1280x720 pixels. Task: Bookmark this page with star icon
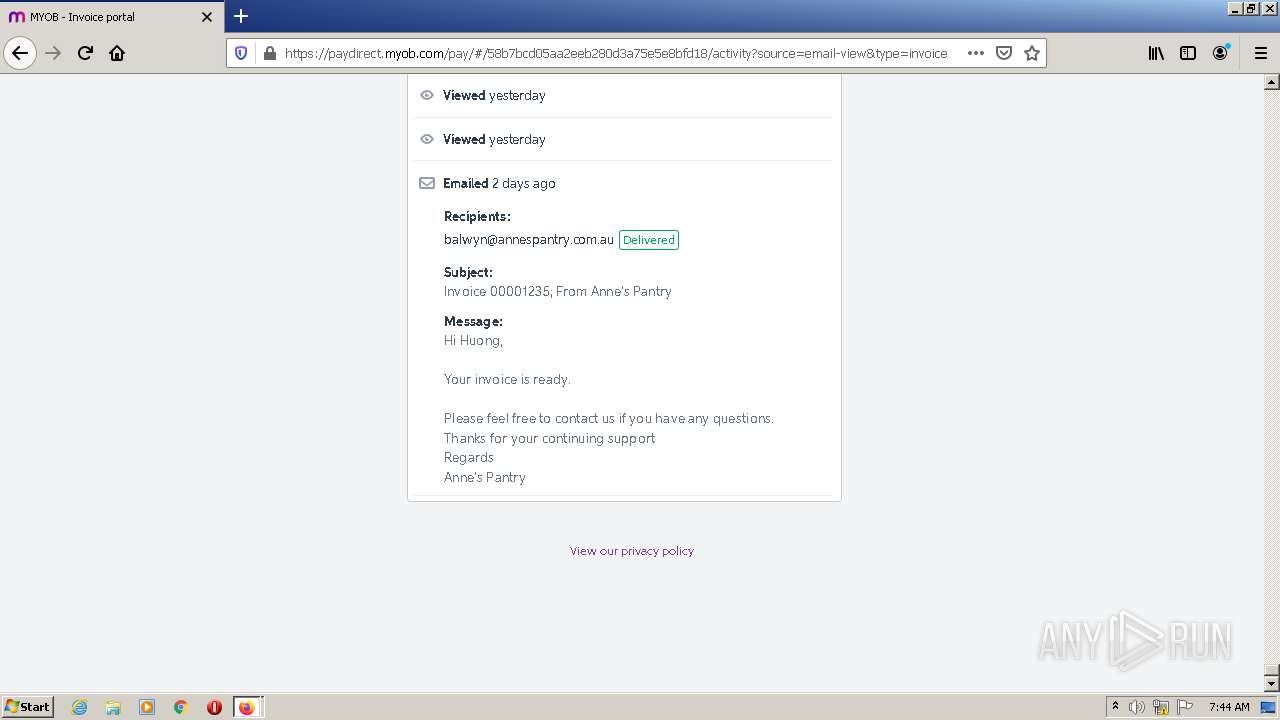click(1032, 53)
